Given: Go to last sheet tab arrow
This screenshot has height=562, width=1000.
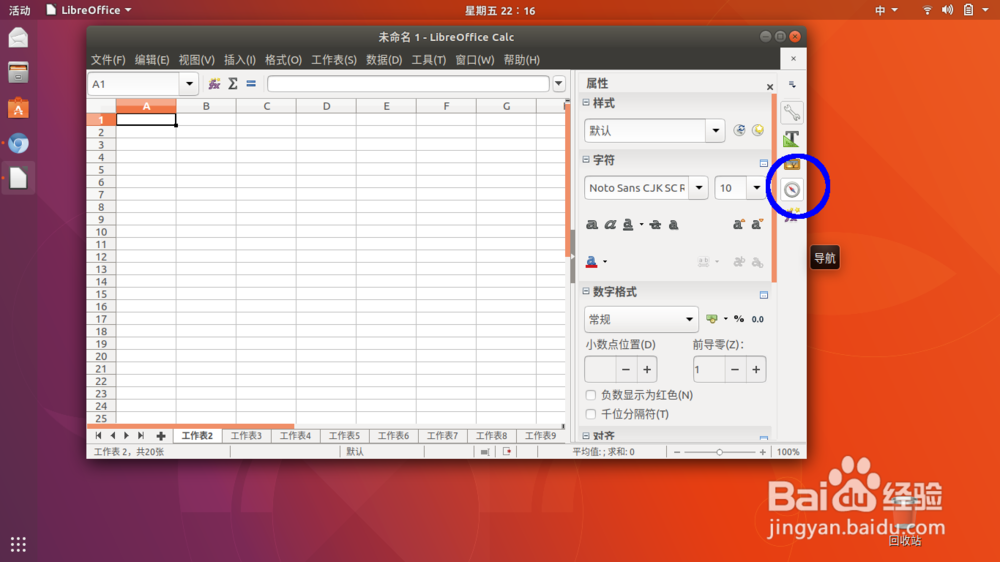Looking at the screenshot, I should (141, 436).
